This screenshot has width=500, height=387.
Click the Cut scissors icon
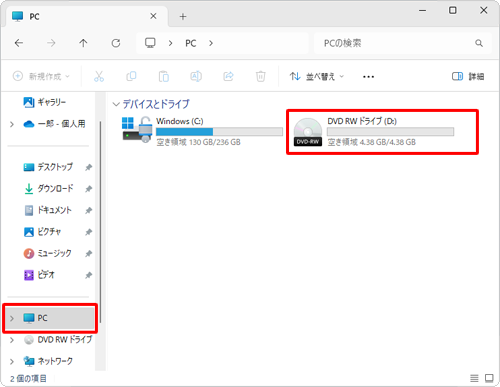pos(99,76)
